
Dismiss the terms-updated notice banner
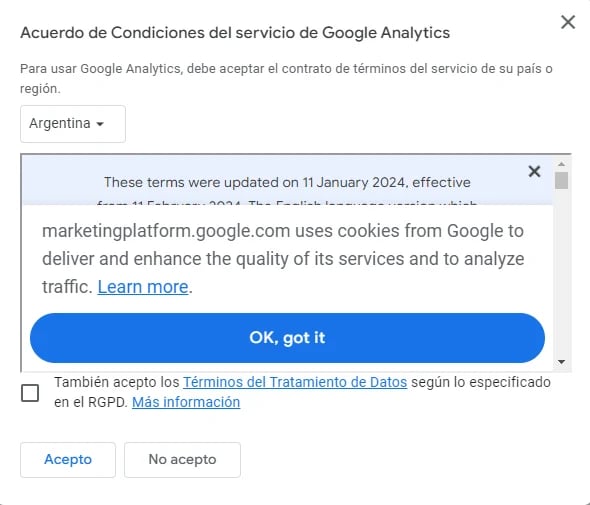pyautogui.click(x=534, y=172)
